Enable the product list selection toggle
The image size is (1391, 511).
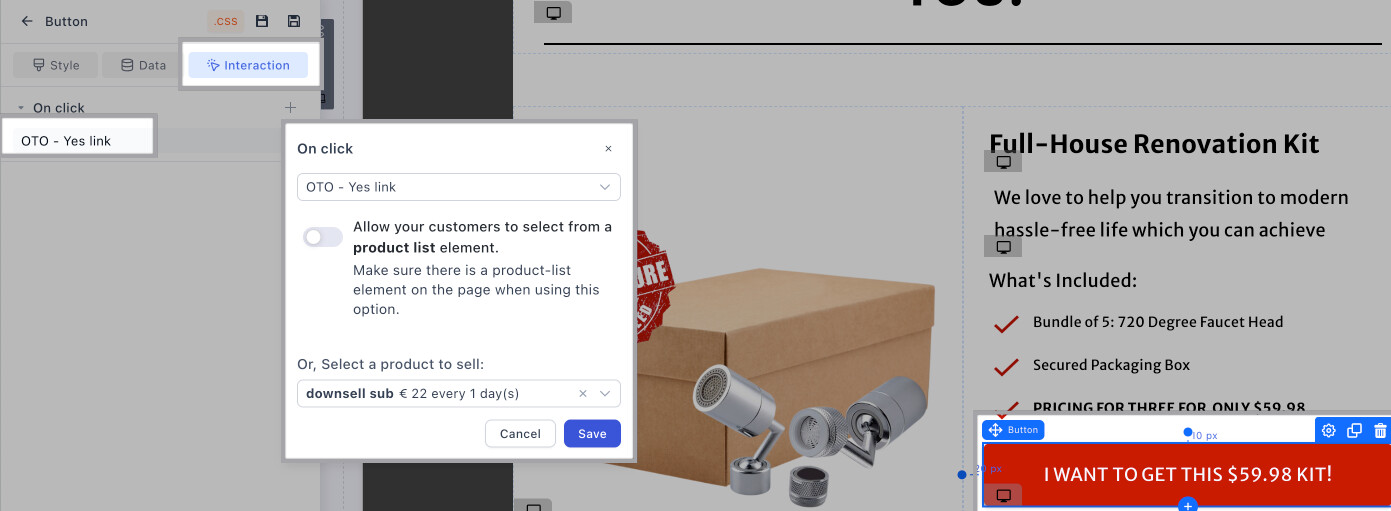pos(322,237)
